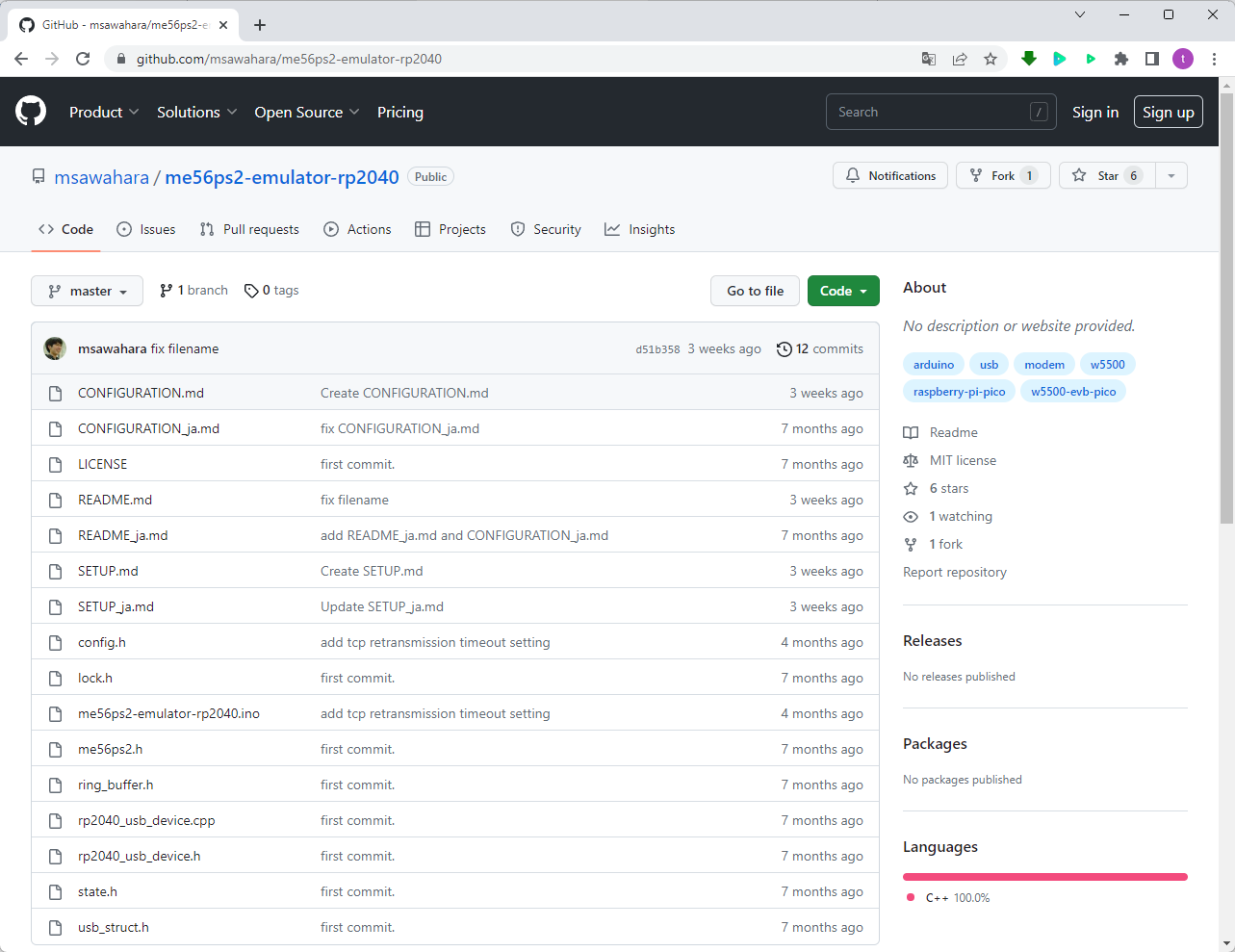Click the browser address bar URL
The width and height of the screenshot is (1235, 952).
[x=289, y=59]
